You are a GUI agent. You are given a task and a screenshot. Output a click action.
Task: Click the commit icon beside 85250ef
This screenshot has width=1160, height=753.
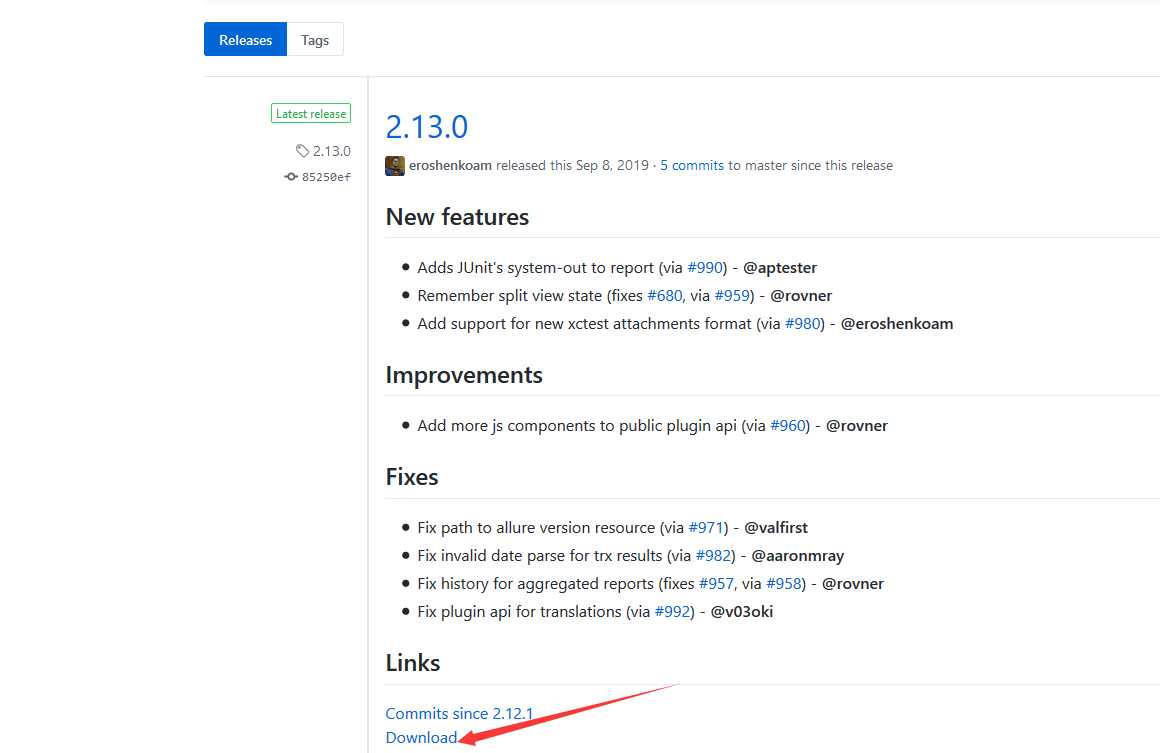point(291,177)
